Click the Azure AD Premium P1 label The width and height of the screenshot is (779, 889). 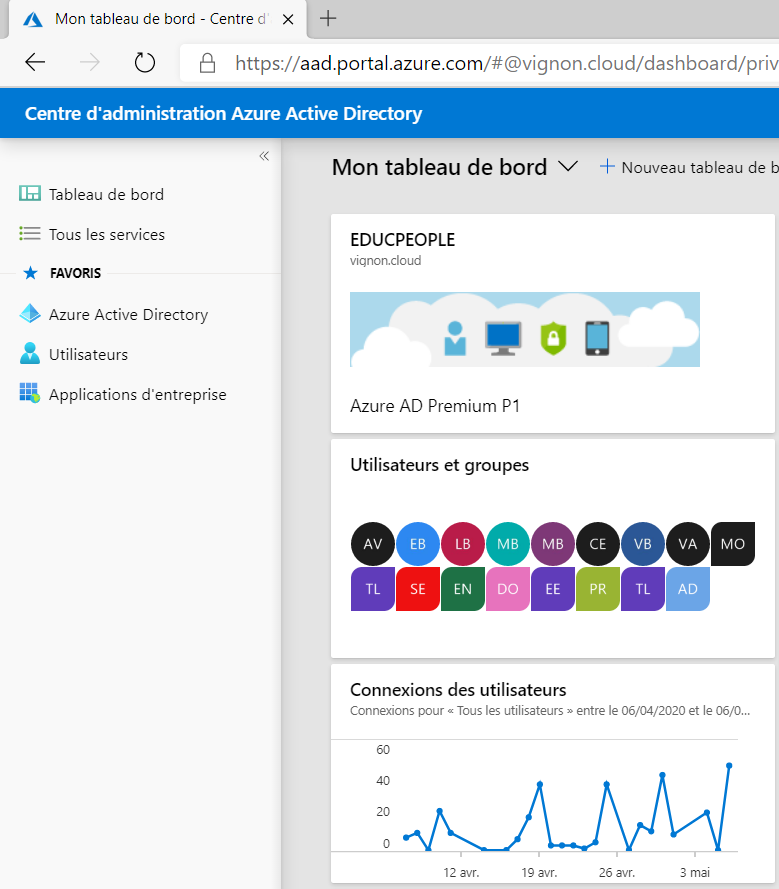(x=435, y=406)
